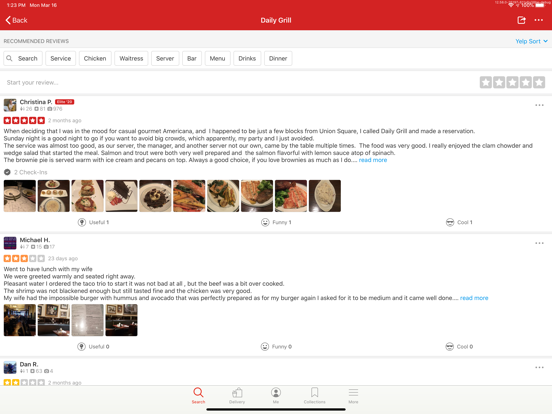
Task: Expand Michael H.'s review with read more
Action: coord(474,298)
